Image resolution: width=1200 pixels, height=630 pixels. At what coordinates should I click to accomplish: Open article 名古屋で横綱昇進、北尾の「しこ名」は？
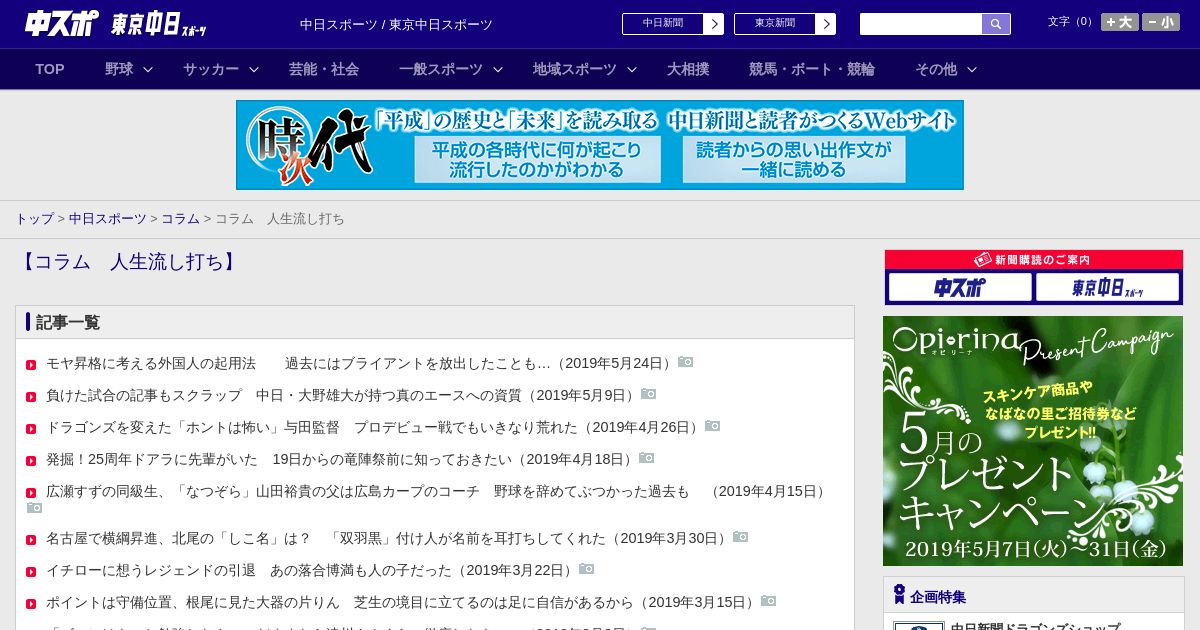pos(387,538)
